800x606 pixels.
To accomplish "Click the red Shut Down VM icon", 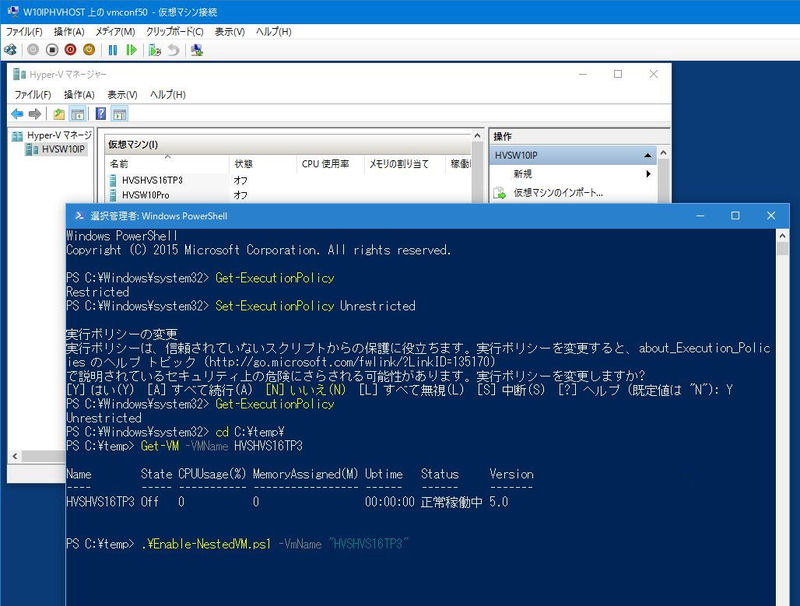I will click(x=70, y=50).
